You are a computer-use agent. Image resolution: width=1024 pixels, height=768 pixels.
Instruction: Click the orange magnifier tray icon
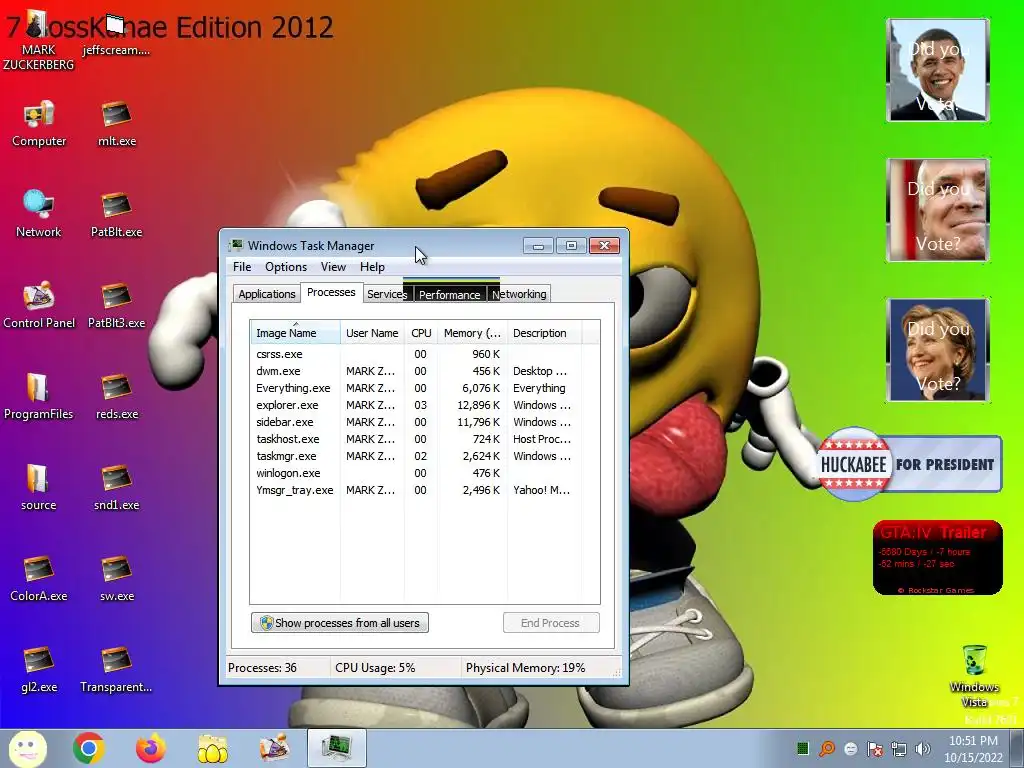pyautogui.click(x=827, y=749)
